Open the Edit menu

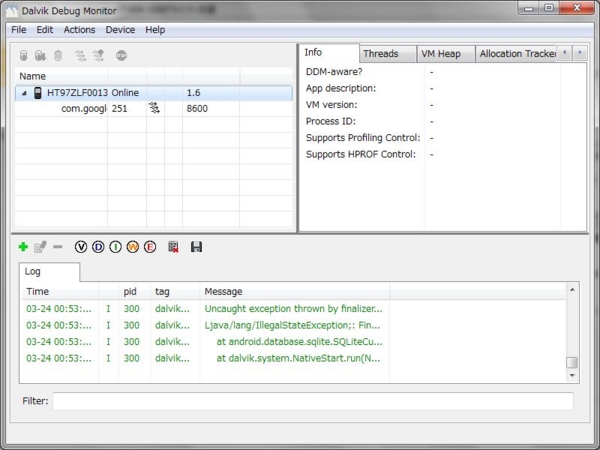pos(45,30)
